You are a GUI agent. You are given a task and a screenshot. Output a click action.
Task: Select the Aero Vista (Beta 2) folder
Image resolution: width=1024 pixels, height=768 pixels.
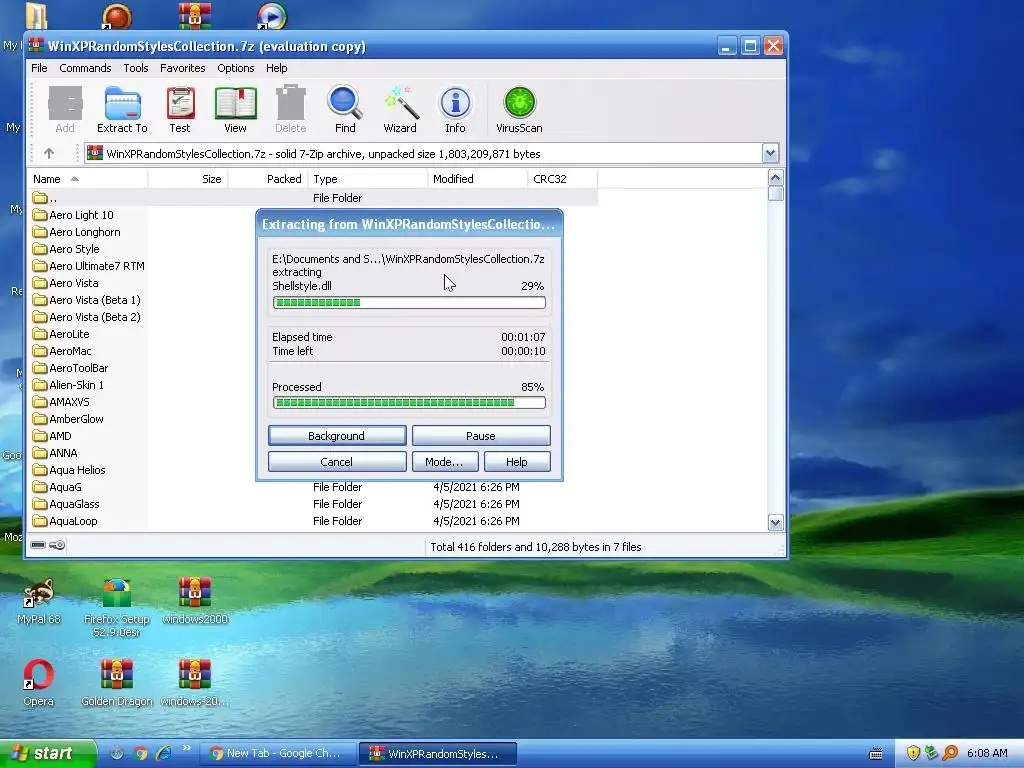tap(87, 317)
